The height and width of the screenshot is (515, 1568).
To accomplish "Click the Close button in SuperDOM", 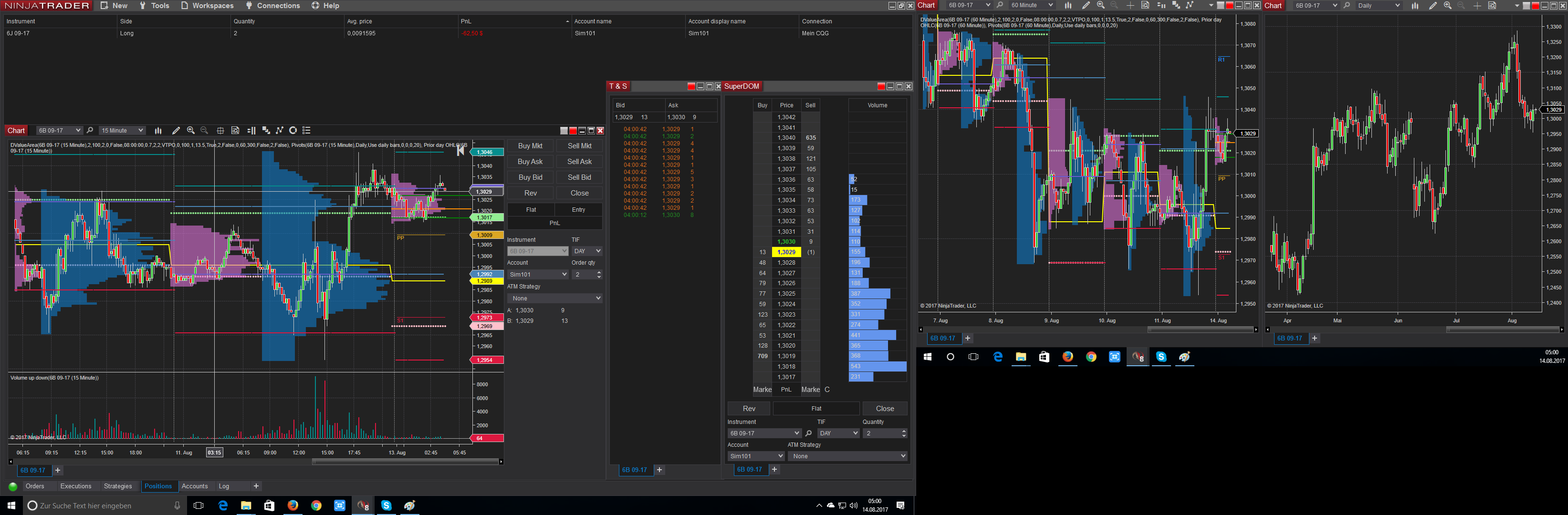I will tap(885, 409).
